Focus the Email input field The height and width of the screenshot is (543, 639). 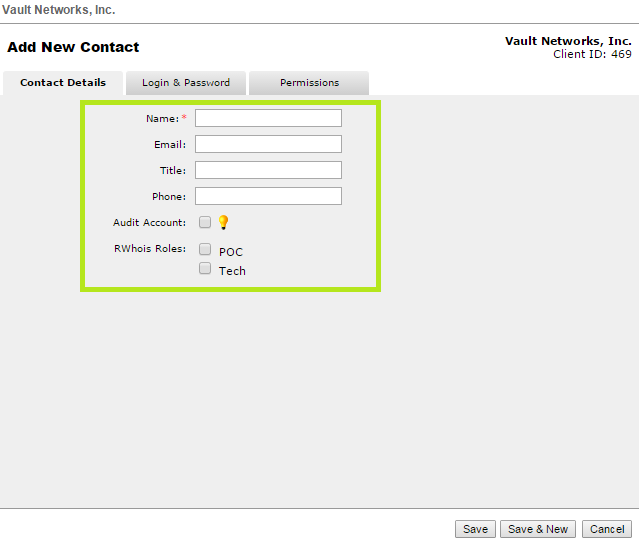(268, 144)
